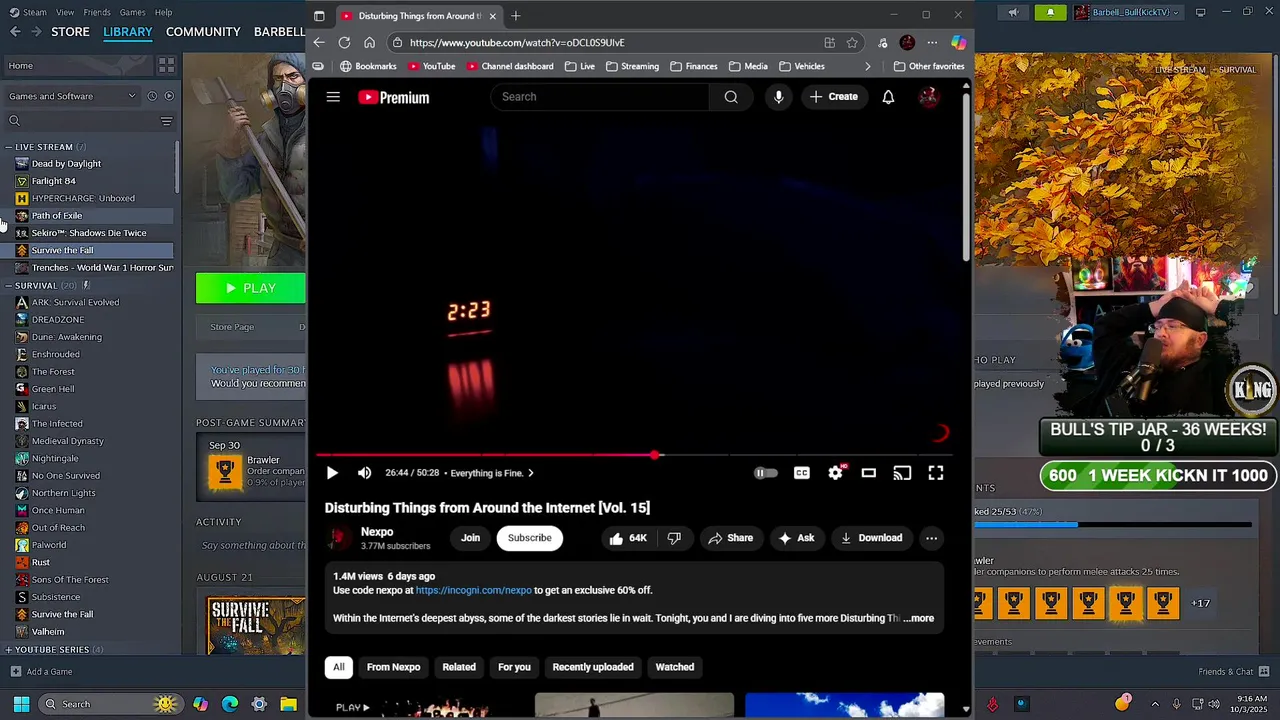Open Steam library advanced filter options
Screen dimensions: 1280x720
pos(166,121)
